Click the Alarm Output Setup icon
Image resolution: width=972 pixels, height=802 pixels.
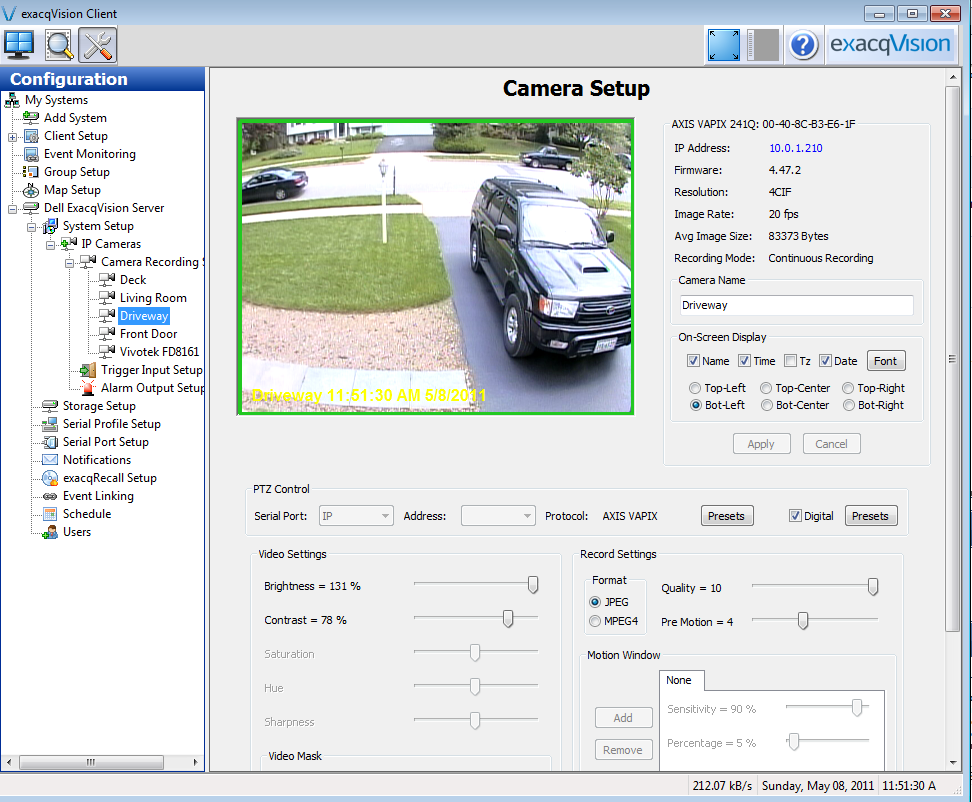pyautogui.click(x=88, y=388)
